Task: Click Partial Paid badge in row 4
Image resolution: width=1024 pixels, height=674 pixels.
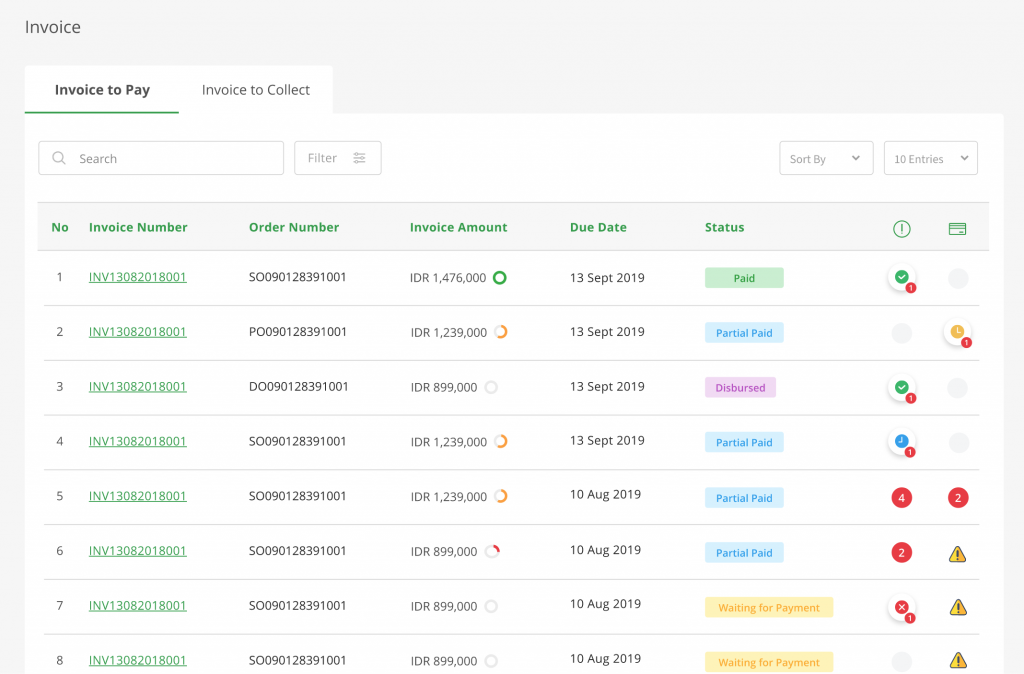Action: coord(744,442)
